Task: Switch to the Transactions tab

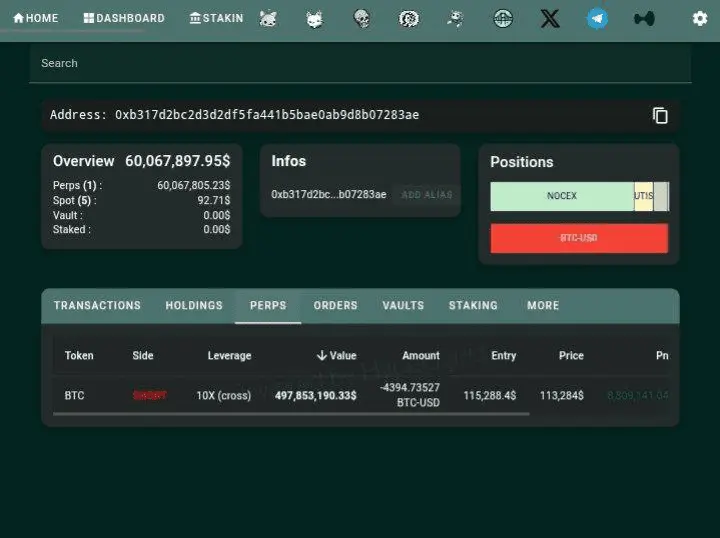Action: pos(97,306)
